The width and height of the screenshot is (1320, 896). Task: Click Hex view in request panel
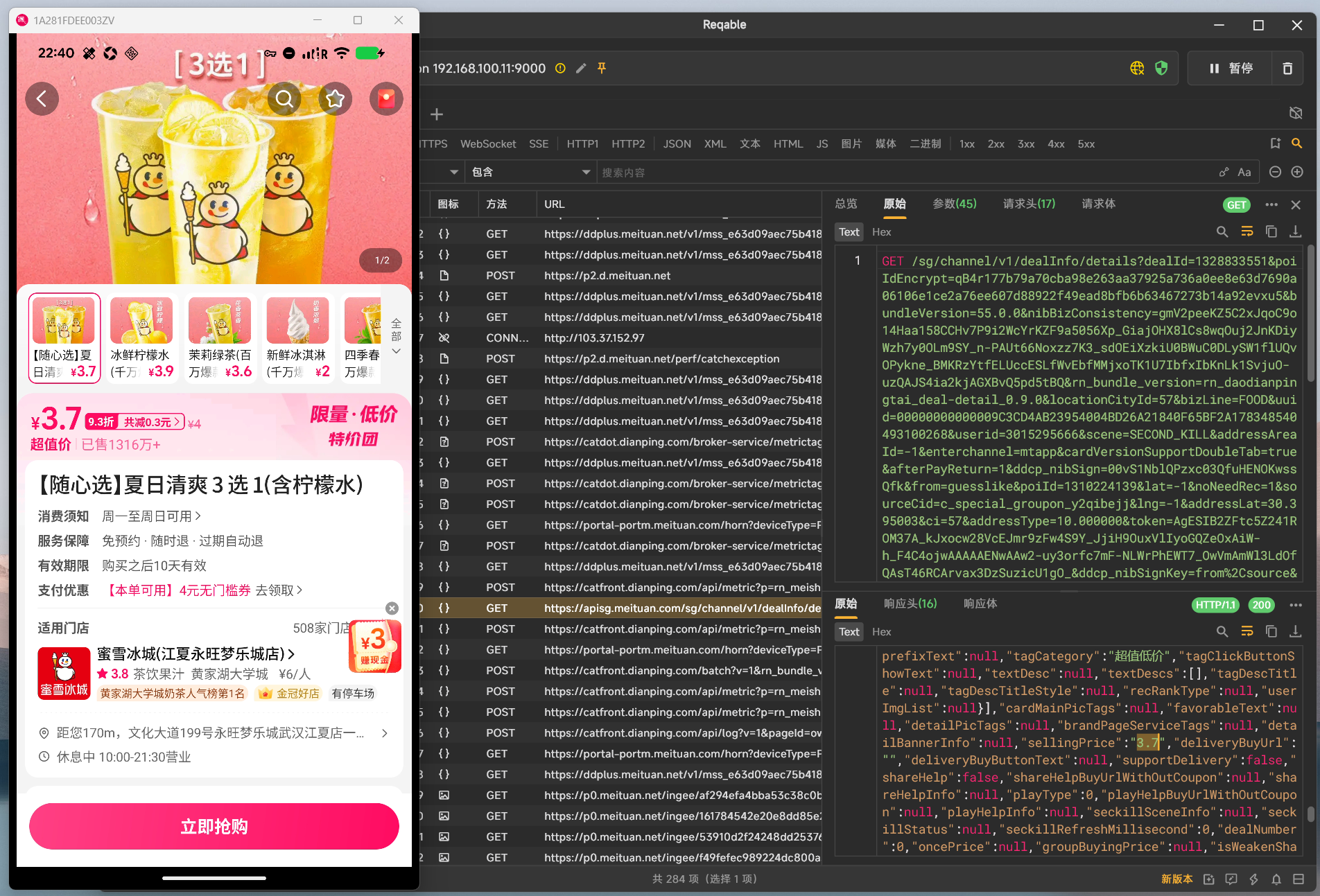(x=881, y=232)
